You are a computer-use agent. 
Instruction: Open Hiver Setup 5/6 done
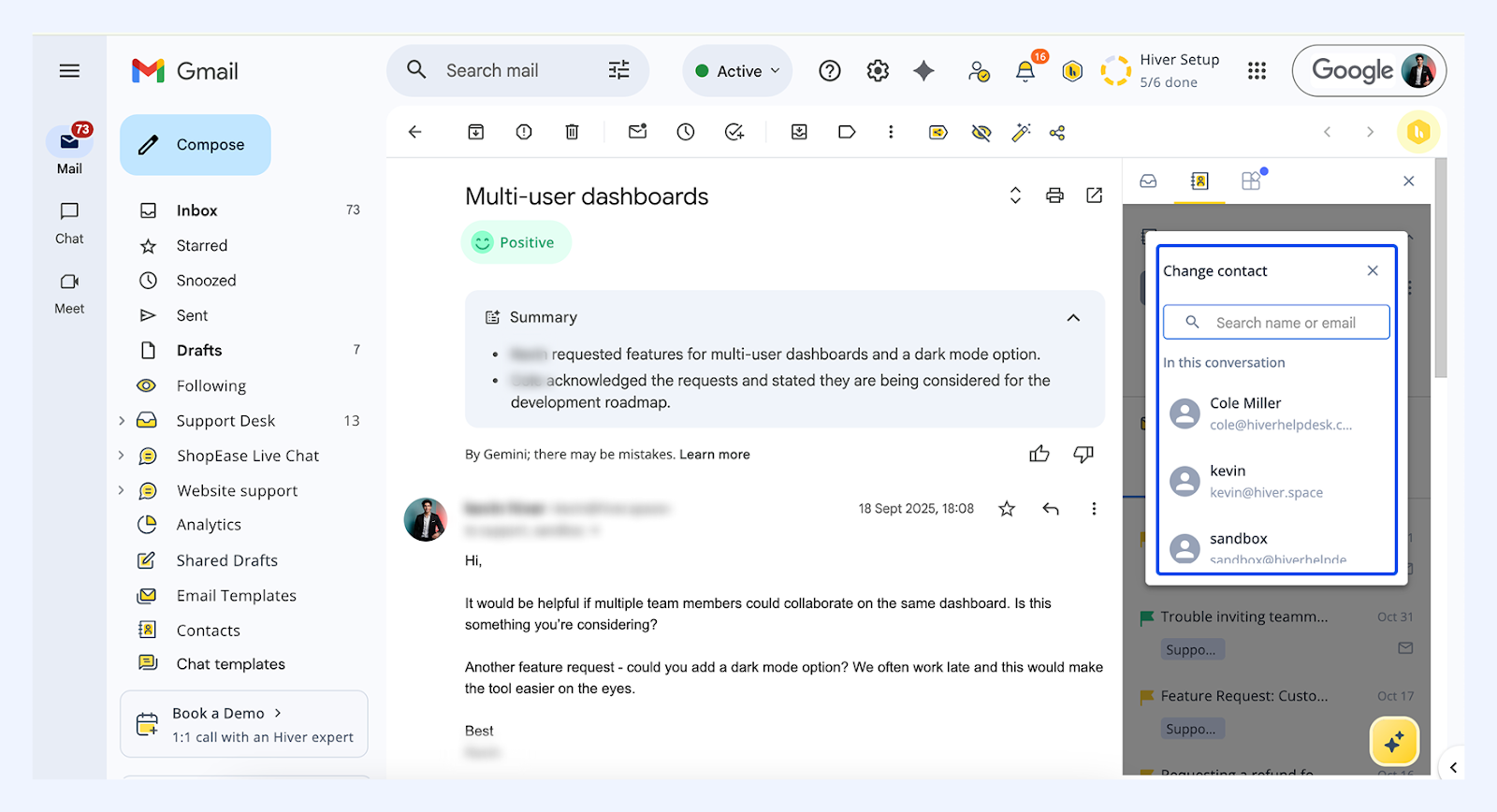click(1161, 71)
